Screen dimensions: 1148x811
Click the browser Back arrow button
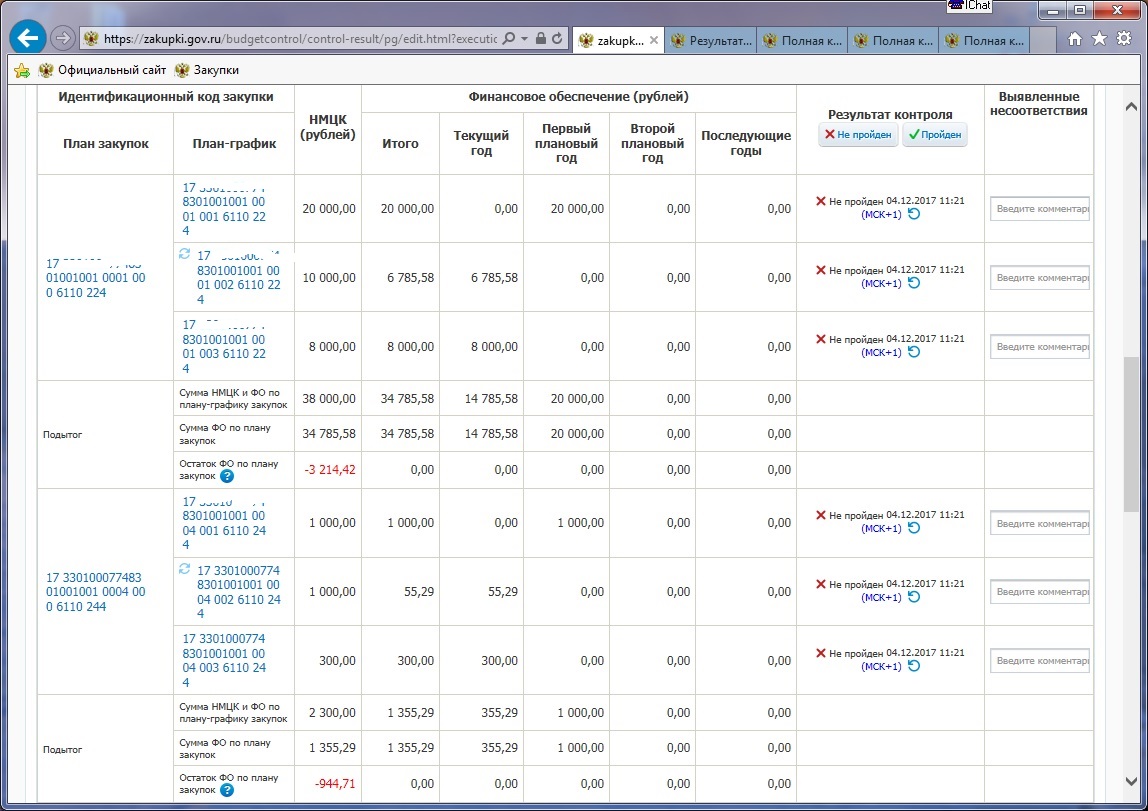pos(28,38)
